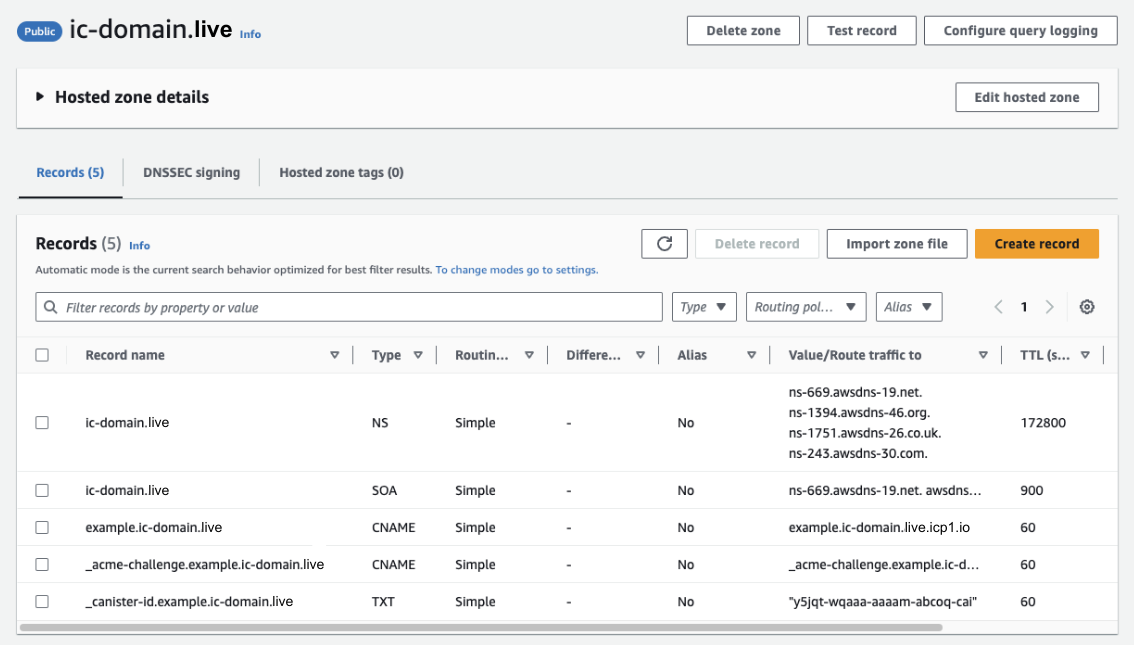Click example.ic-domain.live record name
Screen dimensions: 1134x645
pyautogui.click(x=153, y=527)
